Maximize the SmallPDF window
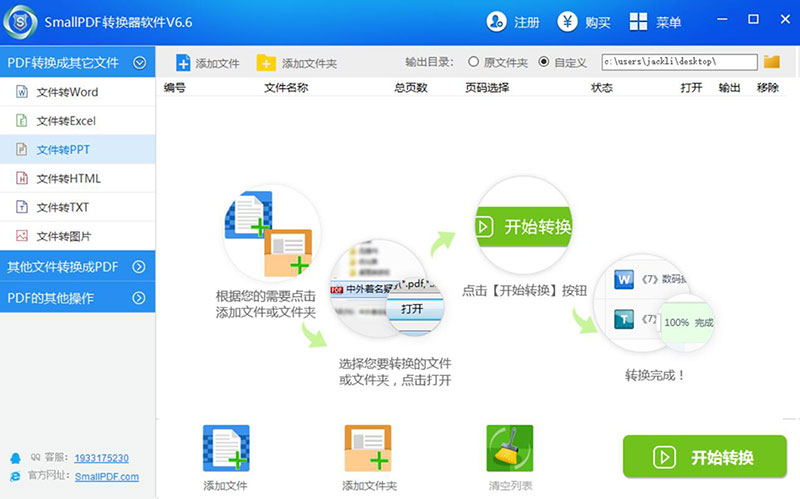Screen dimensions: 800x499 point(753,19)
